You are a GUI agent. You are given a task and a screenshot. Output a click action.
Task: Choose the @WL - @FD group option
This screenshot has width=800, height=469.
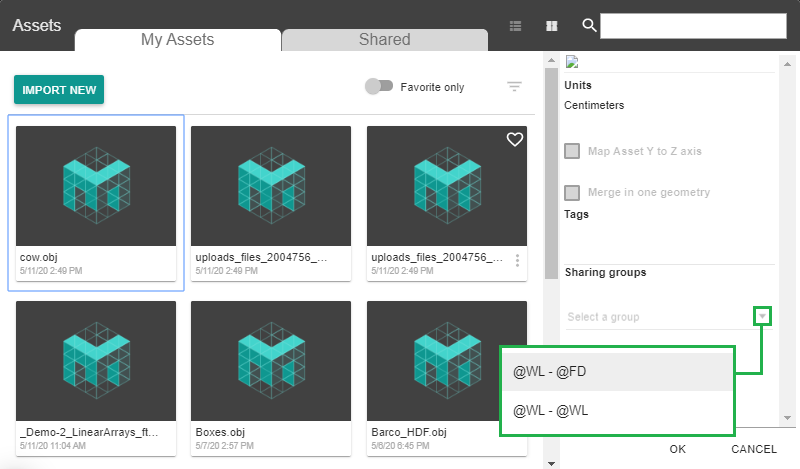617,371
